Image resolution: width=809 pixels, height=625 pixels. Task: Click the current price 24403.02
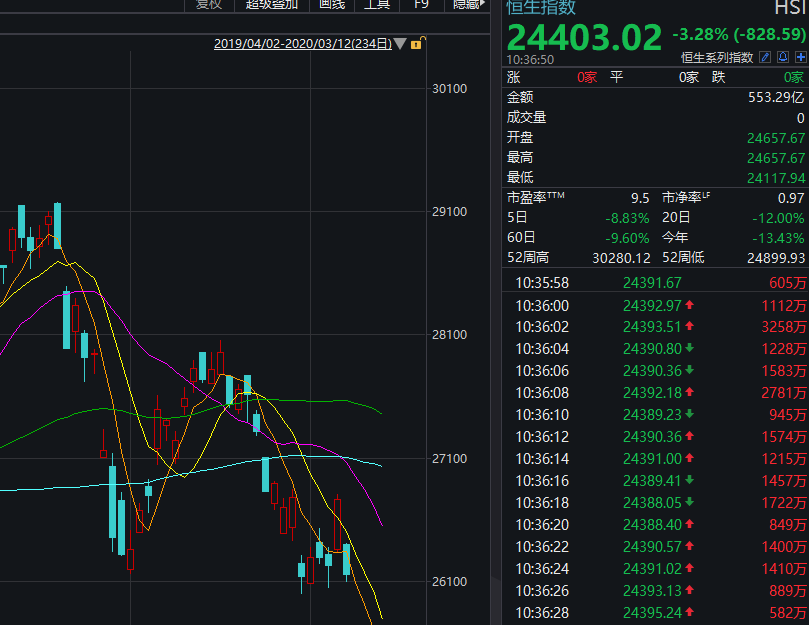click(x=584, y=37)
